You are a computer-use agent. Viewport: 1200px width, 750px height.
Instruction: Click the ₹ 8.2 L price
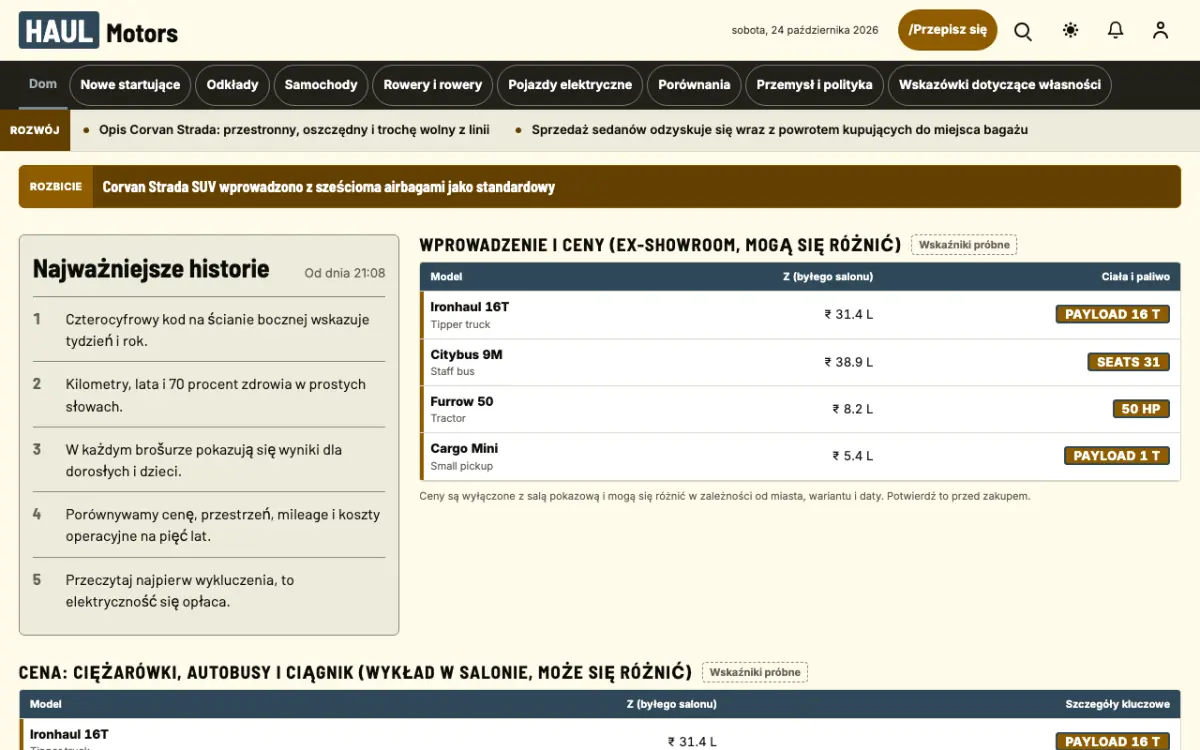853,409
